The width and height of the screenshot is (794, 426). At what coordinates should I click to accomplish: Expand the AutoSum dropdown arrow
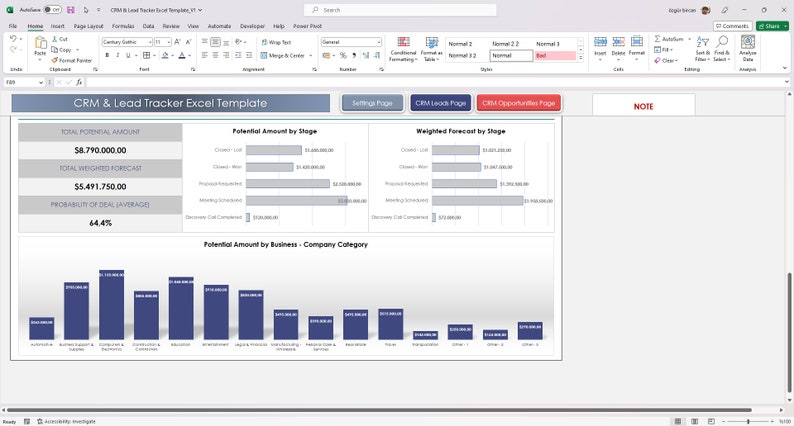pyautogui.click(x=689, y=39)
